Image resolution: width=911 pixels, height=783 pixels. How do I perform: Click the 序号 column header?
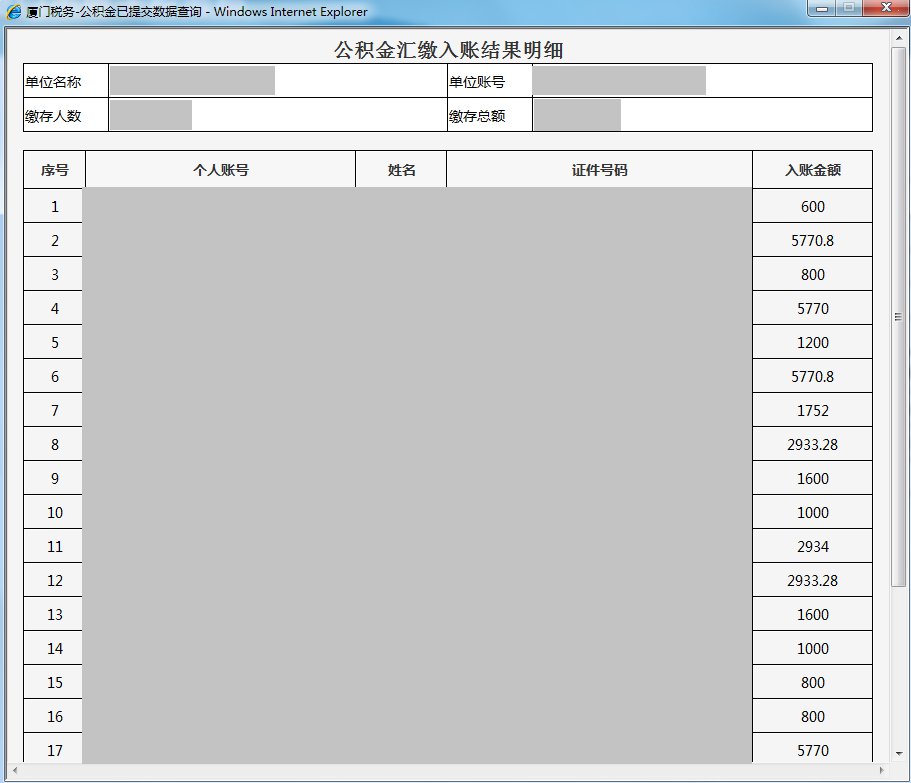coord(55,170)
